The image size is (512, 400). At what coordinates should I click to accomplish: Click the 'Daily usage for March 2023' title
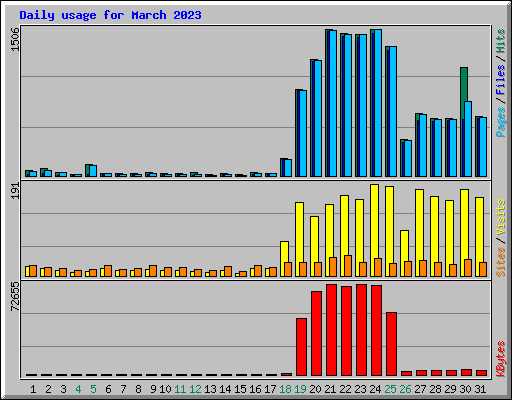(x=110, y=15)
